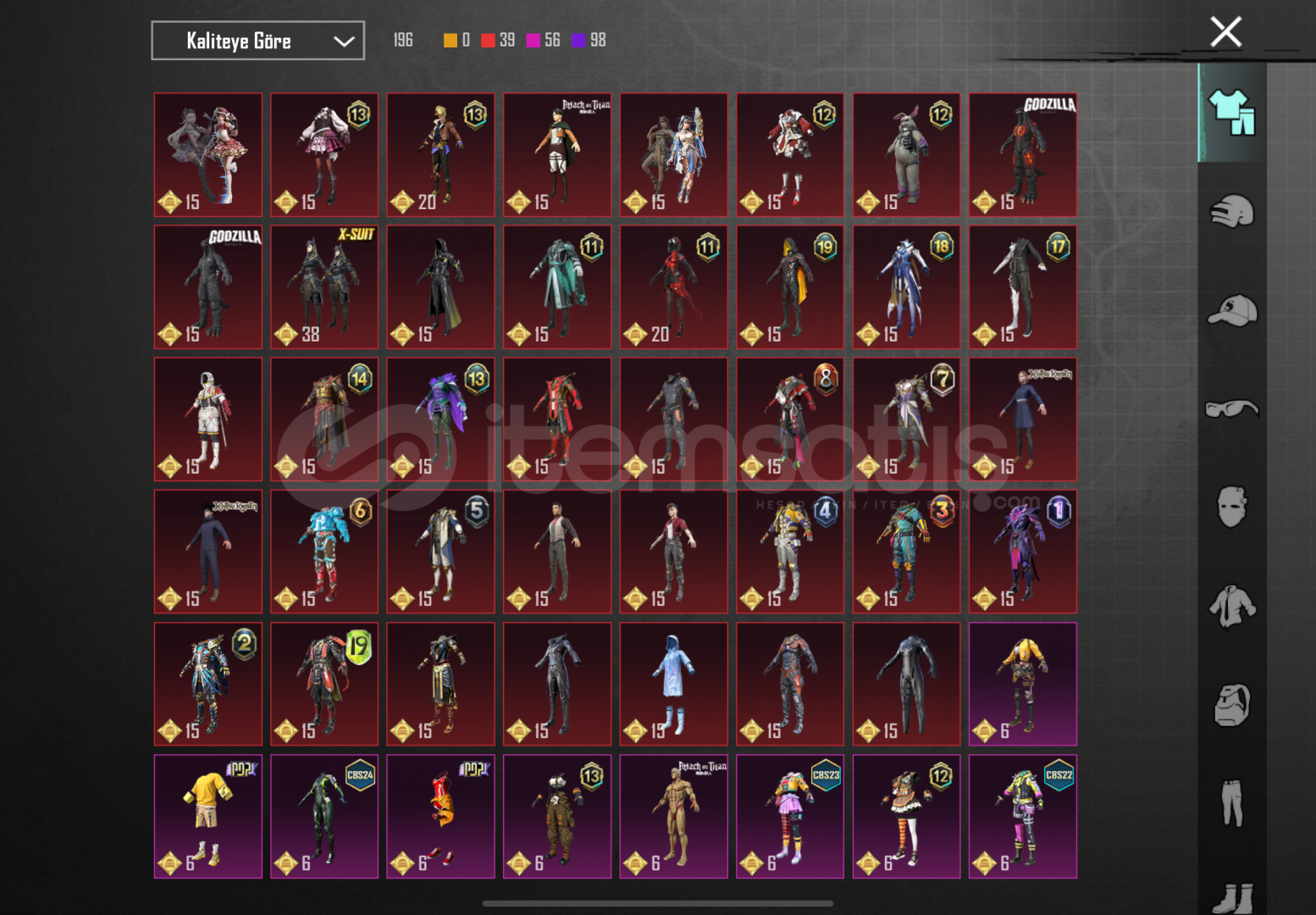Select the purple armor outfit third row badge 13
Viewport: 1316px width, 915px height.
441,419
